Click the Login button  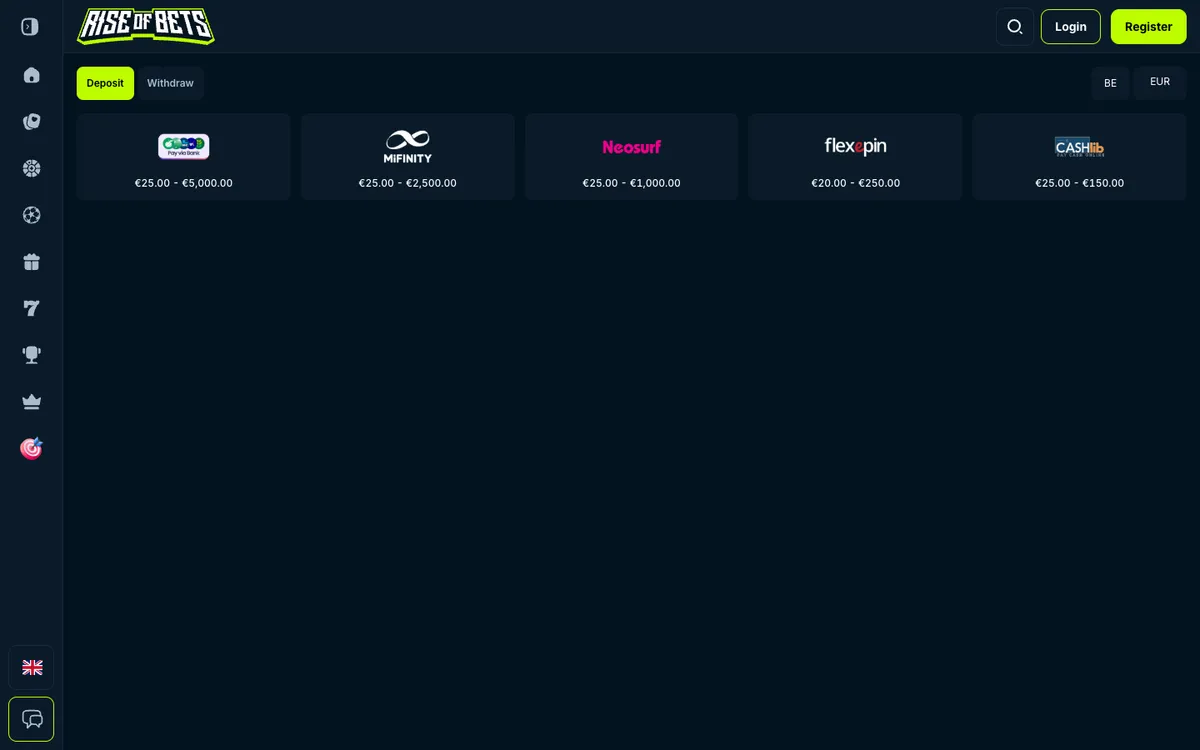1070,27
